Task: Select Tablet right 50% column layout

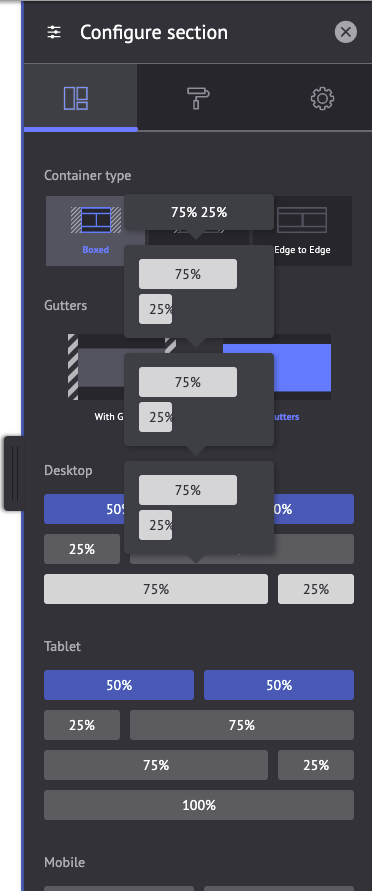Action: pos(279,685)
